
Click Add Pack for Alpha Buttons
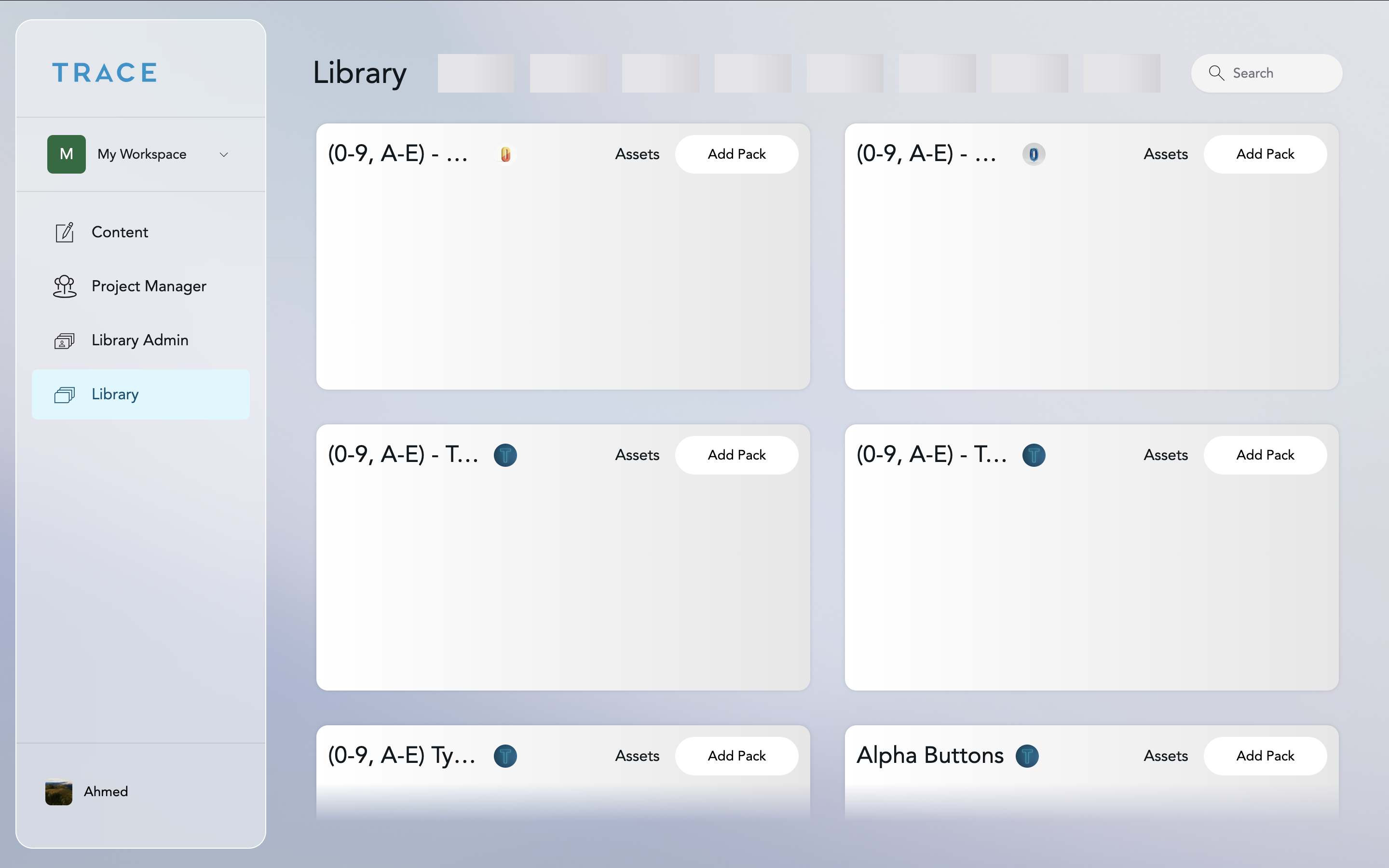click(1265, 756)
